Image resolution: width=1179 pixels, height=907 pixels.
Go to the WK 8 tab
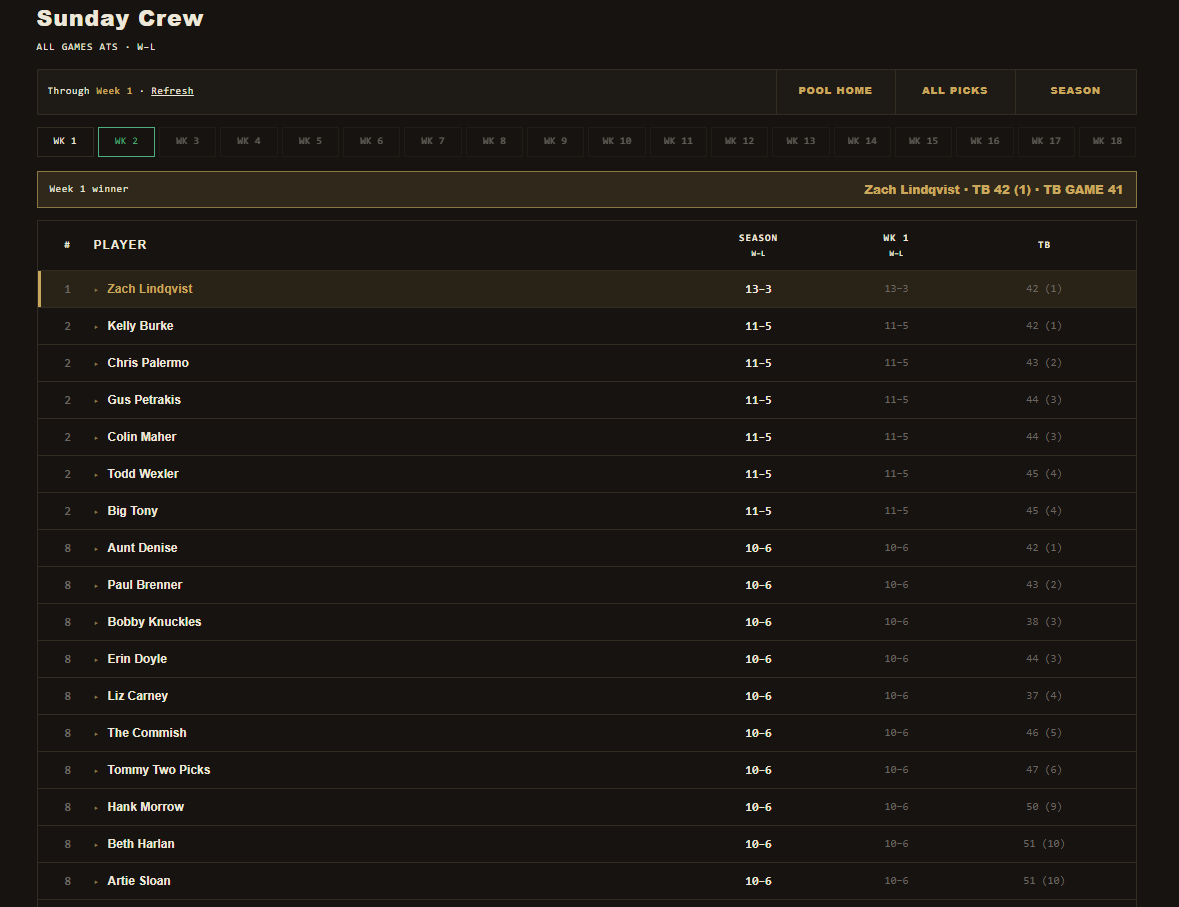[x=494, y=141]
